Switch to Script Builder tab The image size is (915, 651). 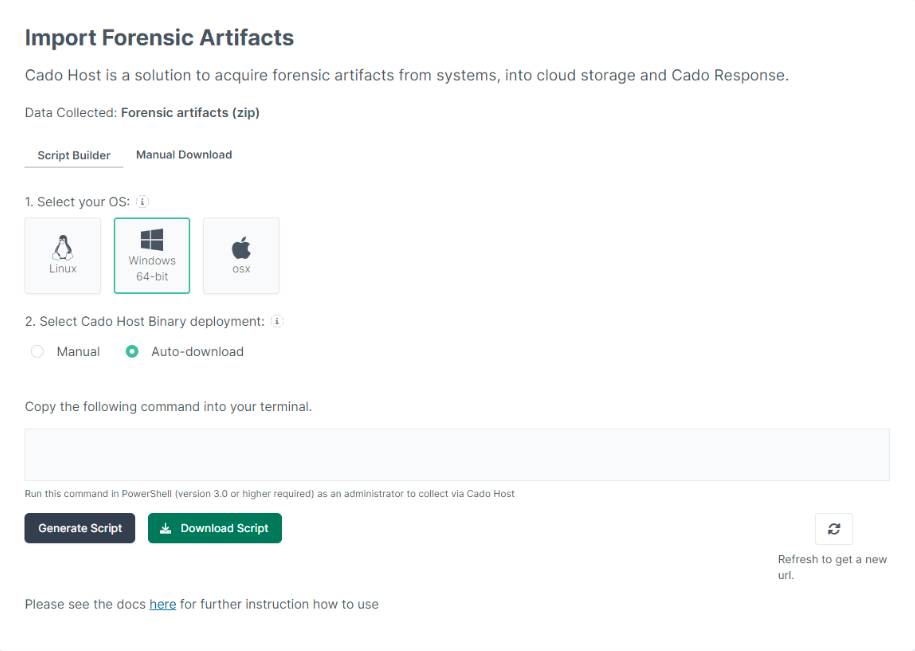coord(74,155)
